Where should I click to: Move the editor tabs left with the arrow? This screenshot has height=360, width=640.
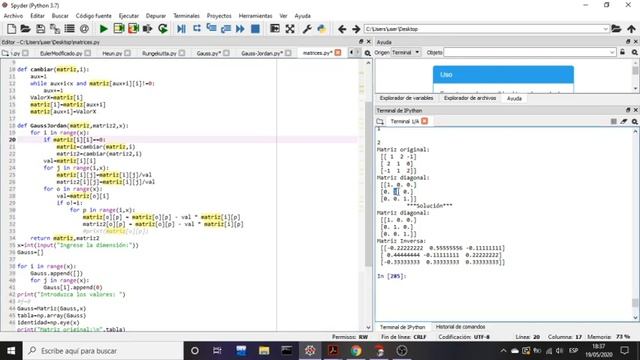coord(351,53)
